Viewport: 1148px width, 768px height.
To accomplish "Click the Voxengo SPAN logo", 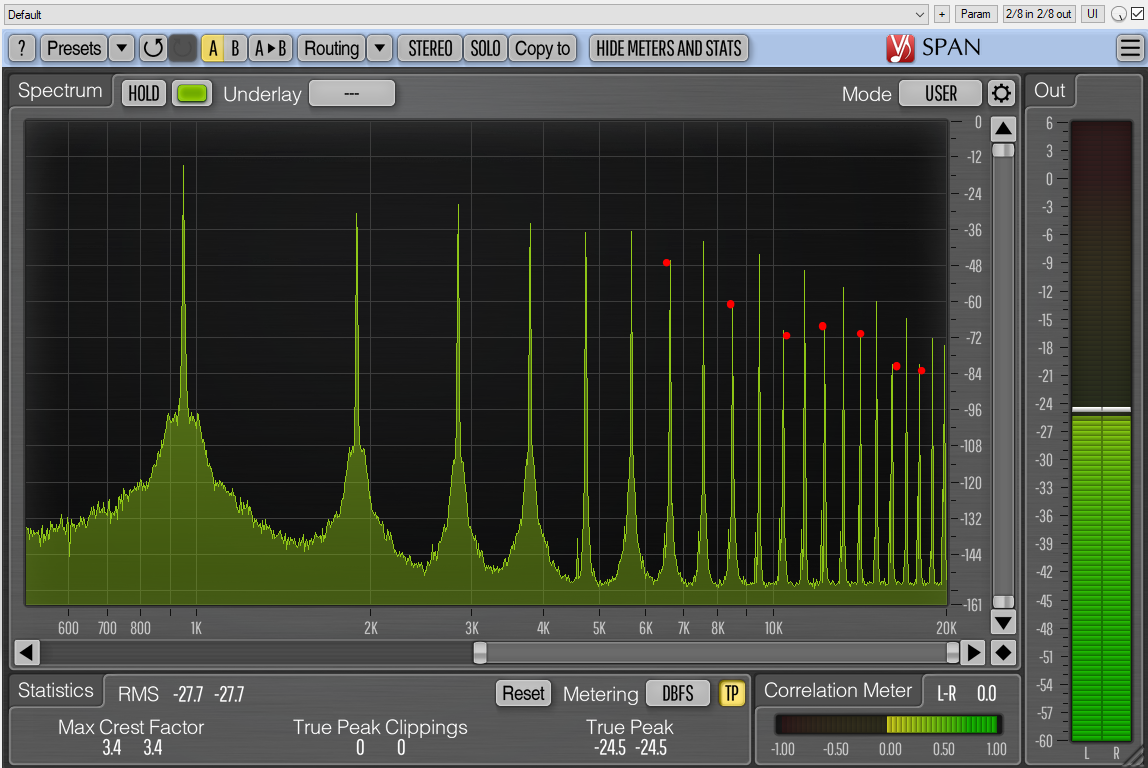I will (932, 47).
